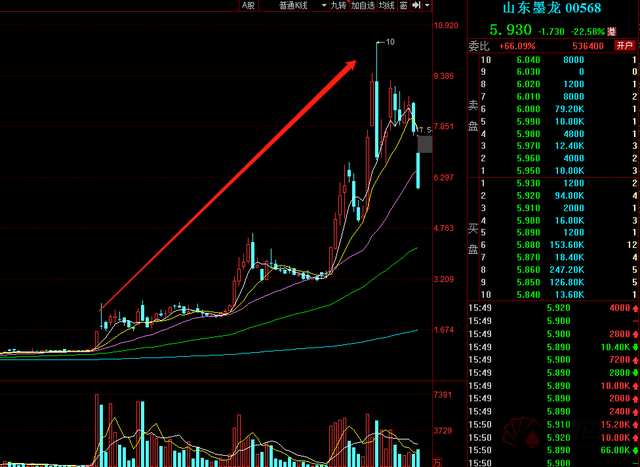The width and height of the screenshot is (640, 467).
Task: Open the A股 market selector
Action: click(249, 6)
